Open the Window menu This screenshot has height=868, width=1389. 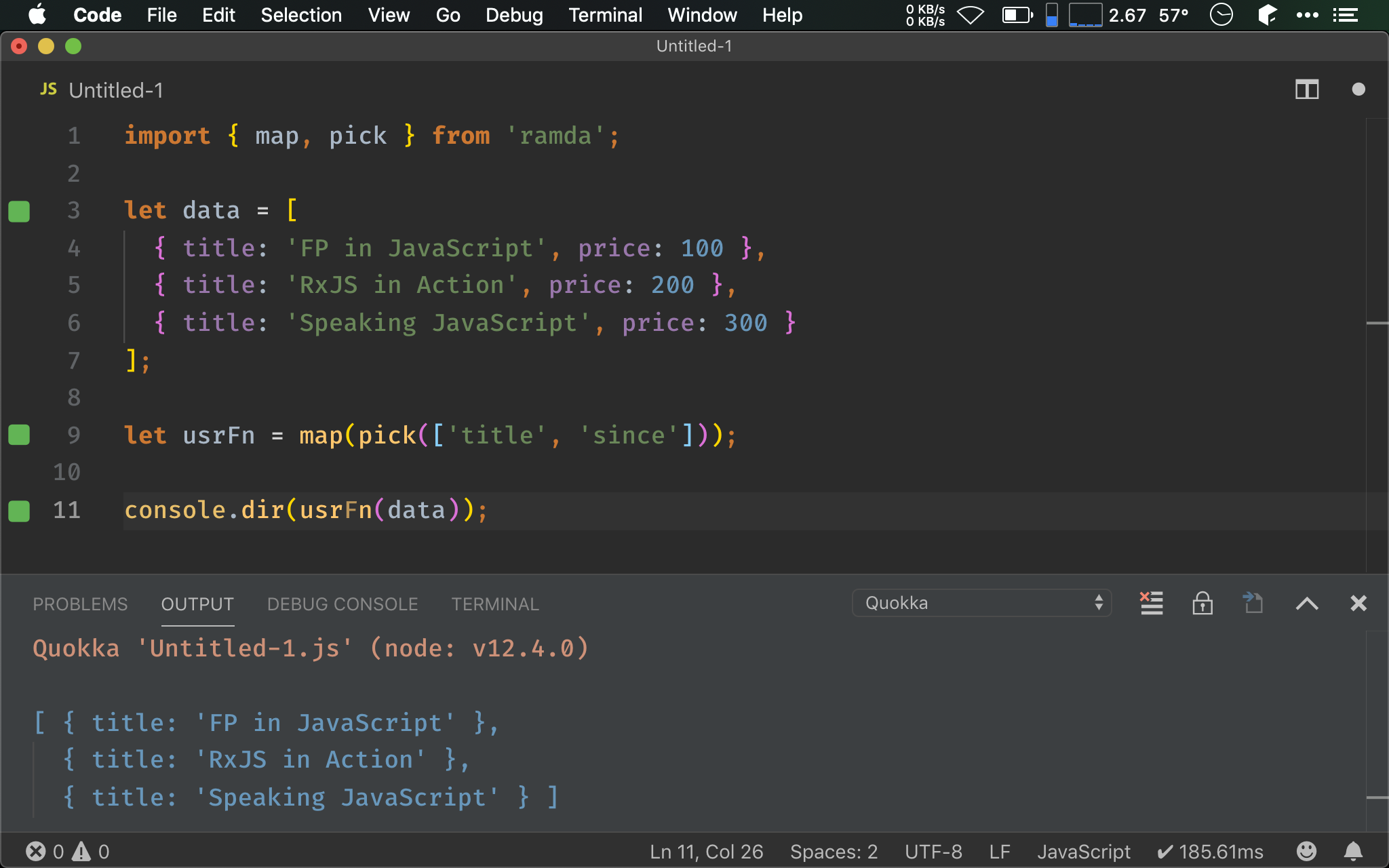coord(702,15)
